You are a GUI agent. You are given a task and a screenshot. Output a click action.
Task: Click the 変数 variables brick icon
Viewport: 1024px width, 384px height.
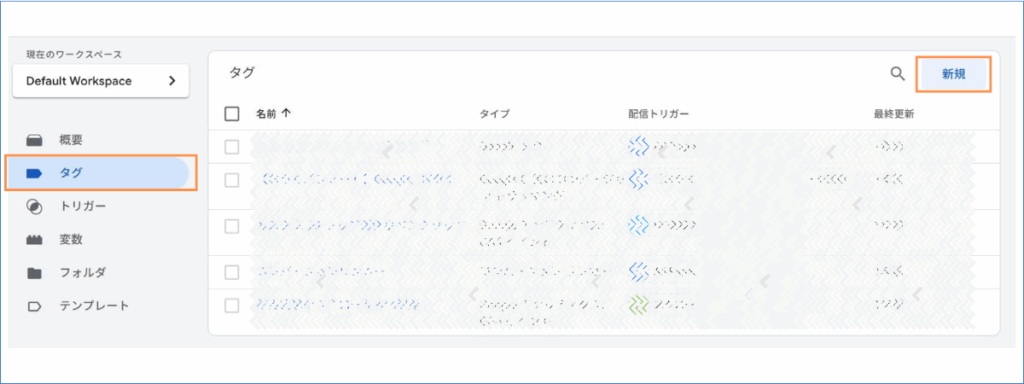pos(34,240)
